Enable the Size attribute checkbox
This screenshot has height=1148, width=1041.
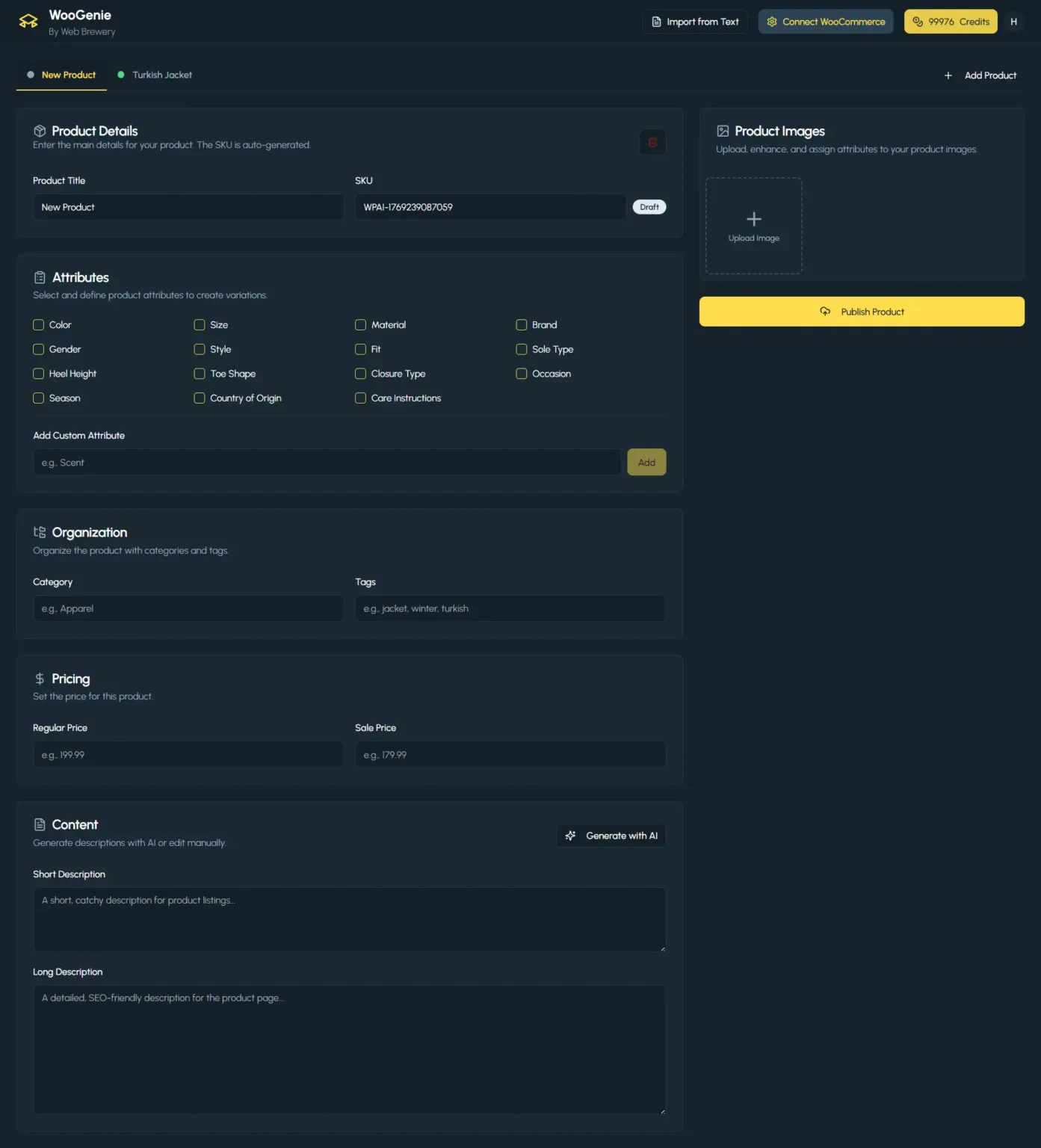(200, 324)
